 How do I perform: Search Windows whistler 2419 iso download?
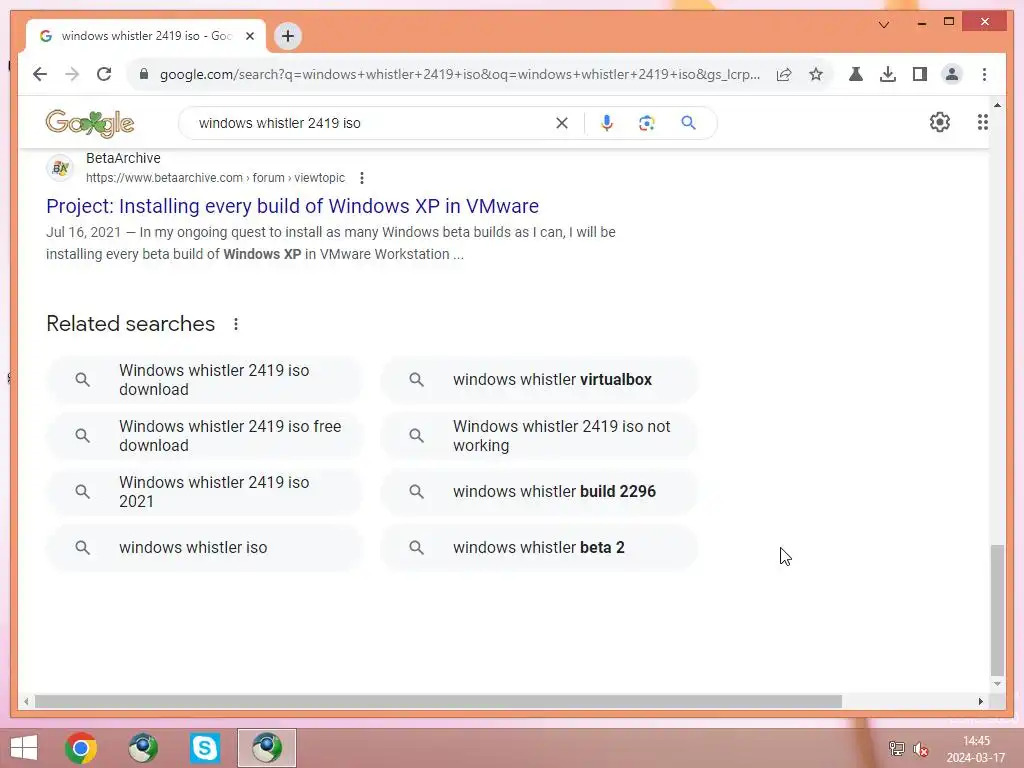point(204,379)
